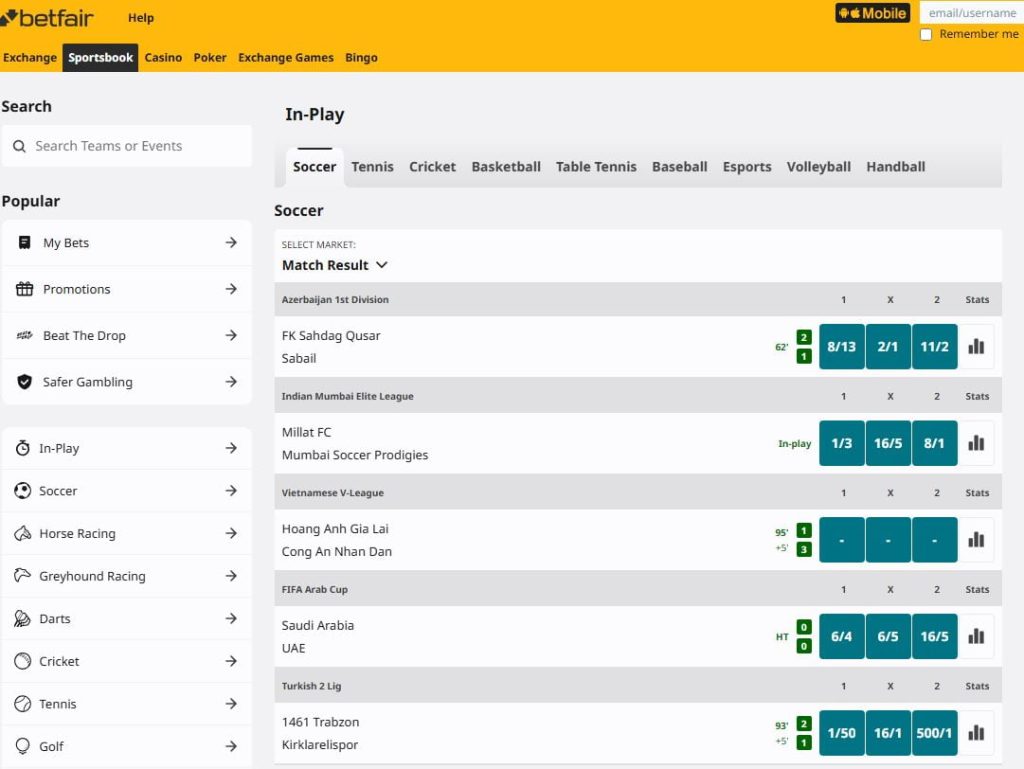
Task: Expand the Match Result market dropdown
Action: 335,265
